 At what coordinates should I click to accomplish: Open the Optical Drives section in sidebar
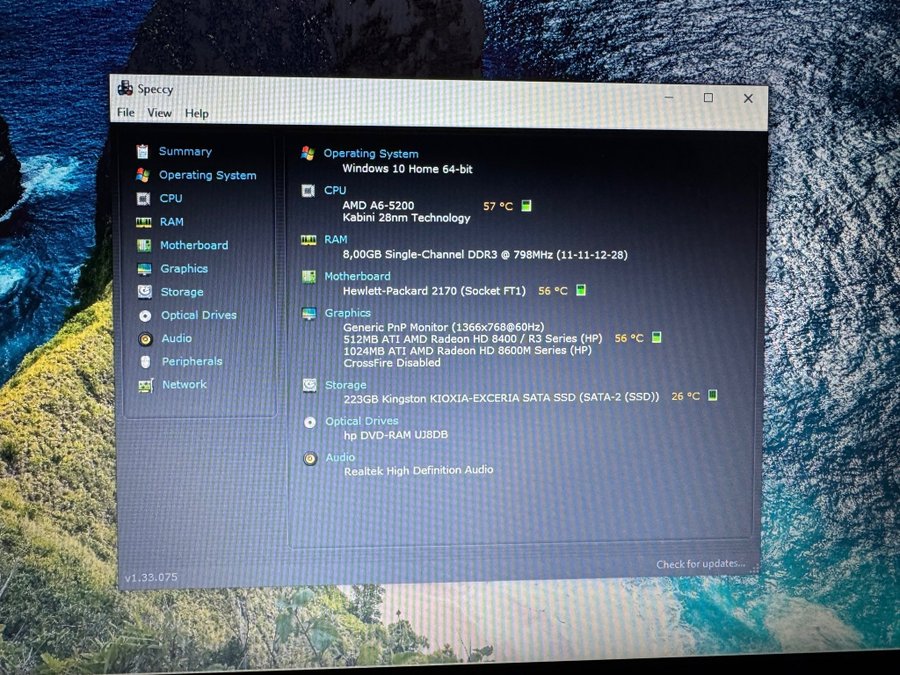coord(199,315)
